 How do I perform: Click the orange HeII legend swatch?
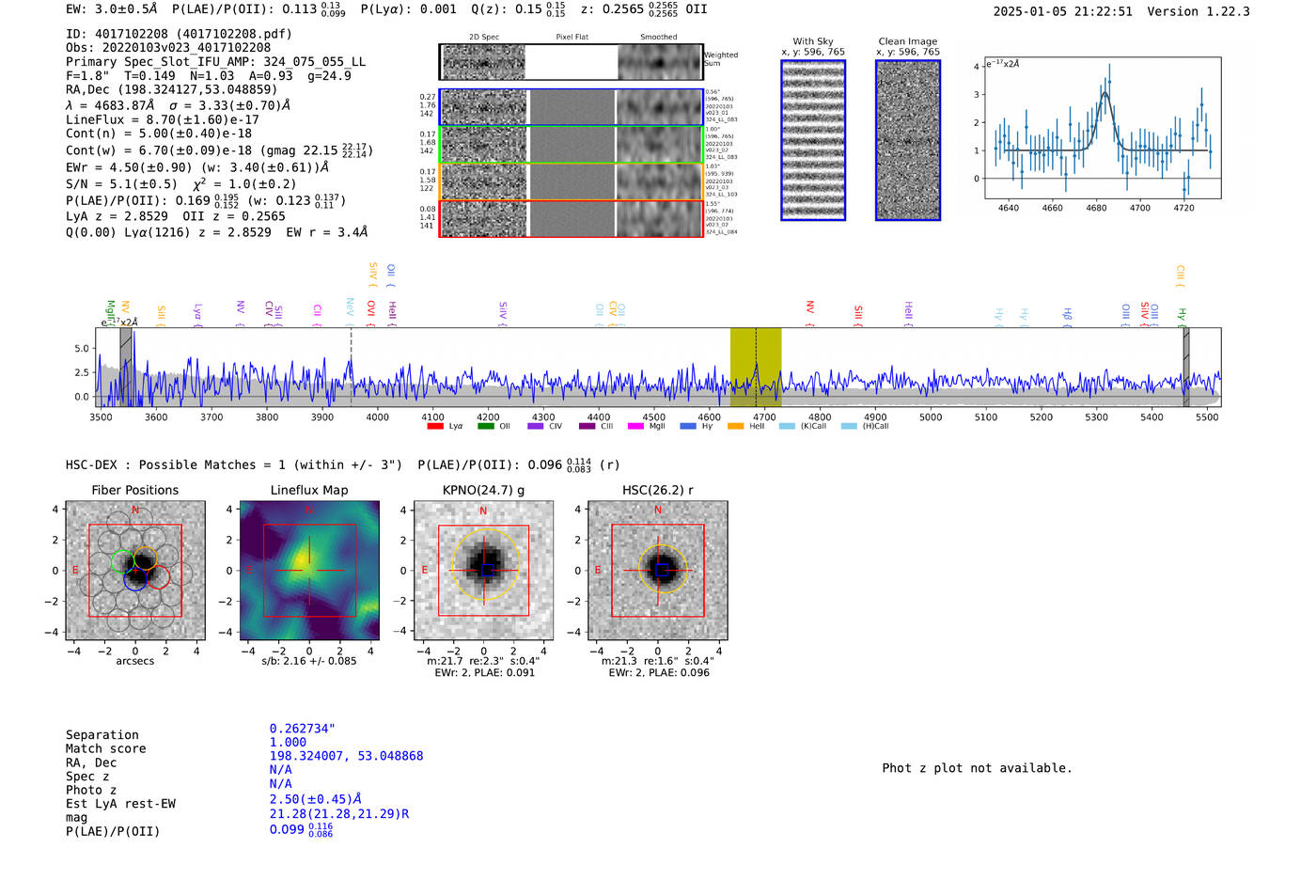[x=735, y=427]
